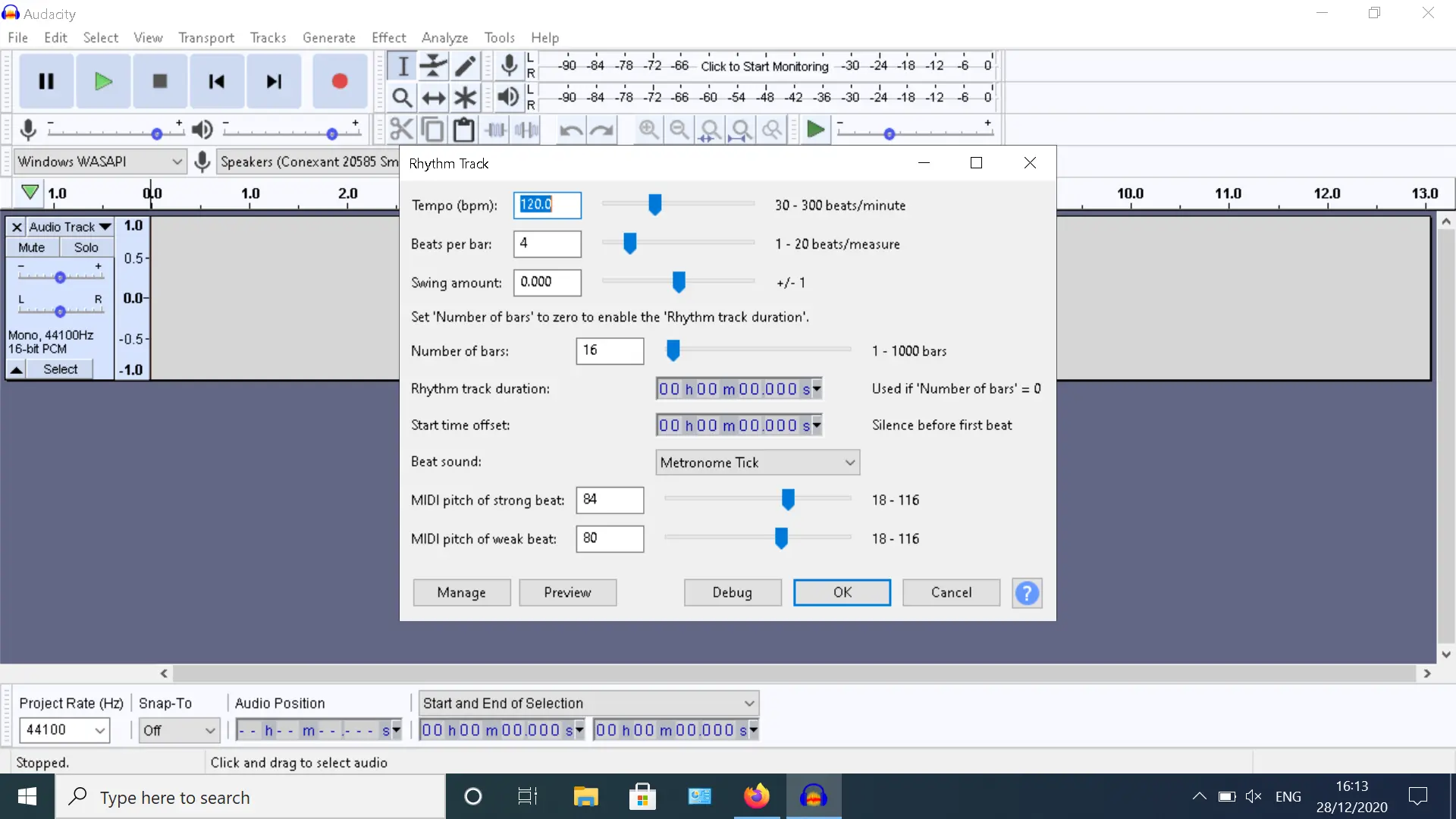
Task: Open the Effect menu
Action: [x=388, y=38]
